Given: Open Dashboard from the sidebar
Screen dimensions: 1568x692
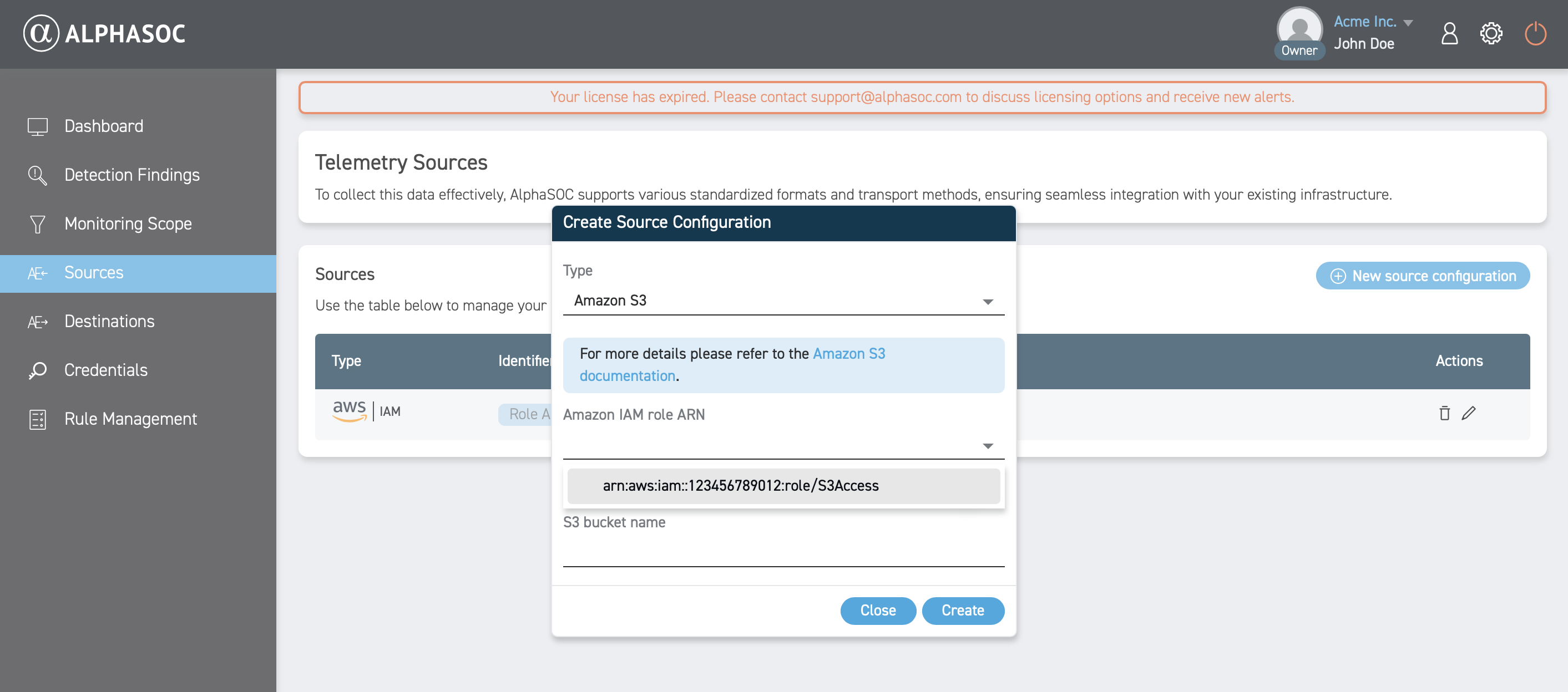Looking at the screenshot, I should pos(103,126).
